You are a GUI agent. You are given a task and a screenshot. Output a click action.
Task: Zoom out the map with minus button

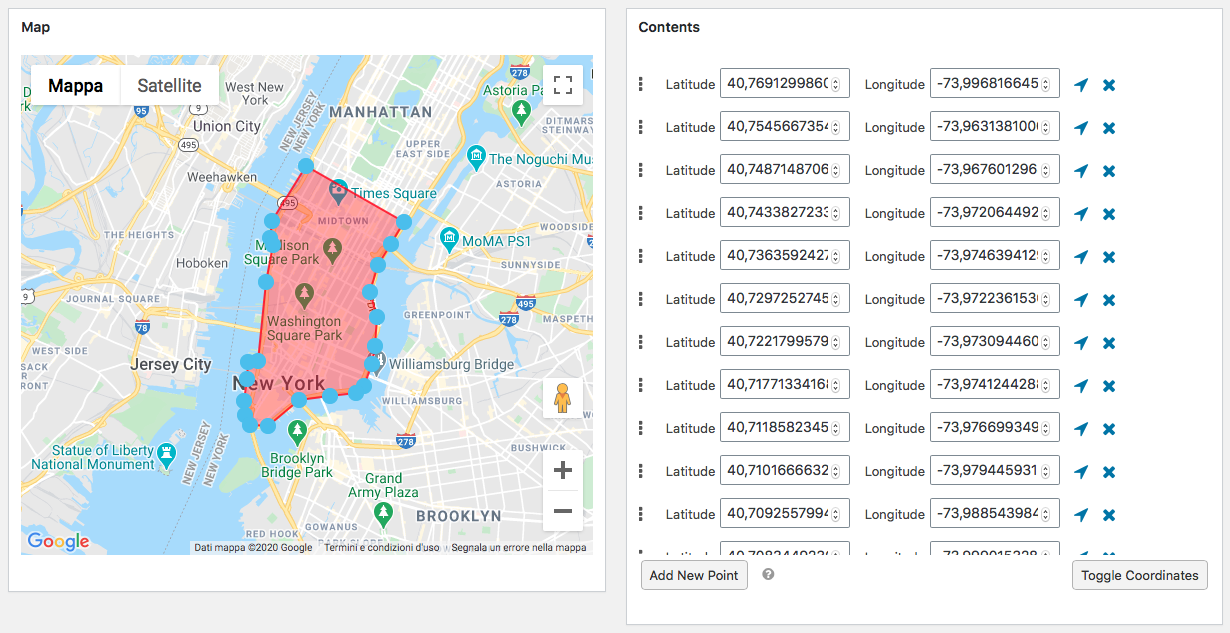click(x=563, y=511)
